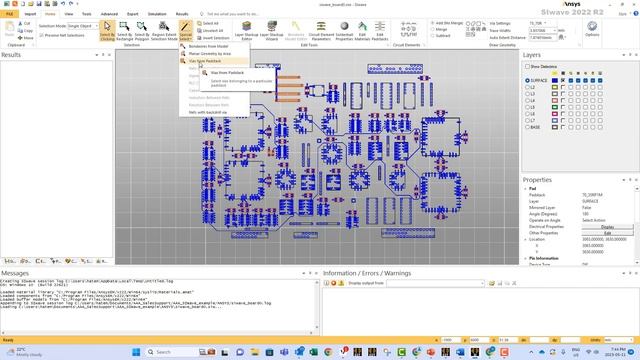Open Solderball Properties

click(344, 31)
